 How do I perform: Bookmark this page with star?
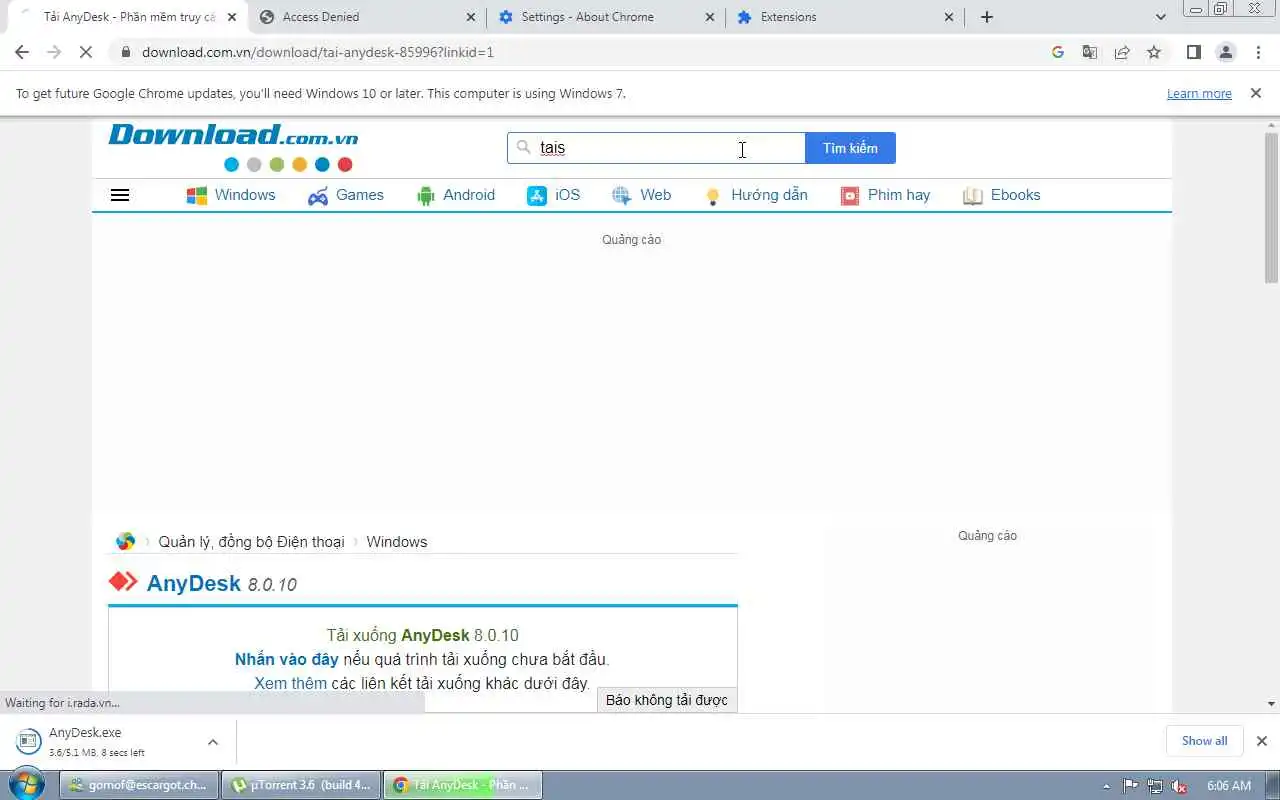click(1154, 52)
